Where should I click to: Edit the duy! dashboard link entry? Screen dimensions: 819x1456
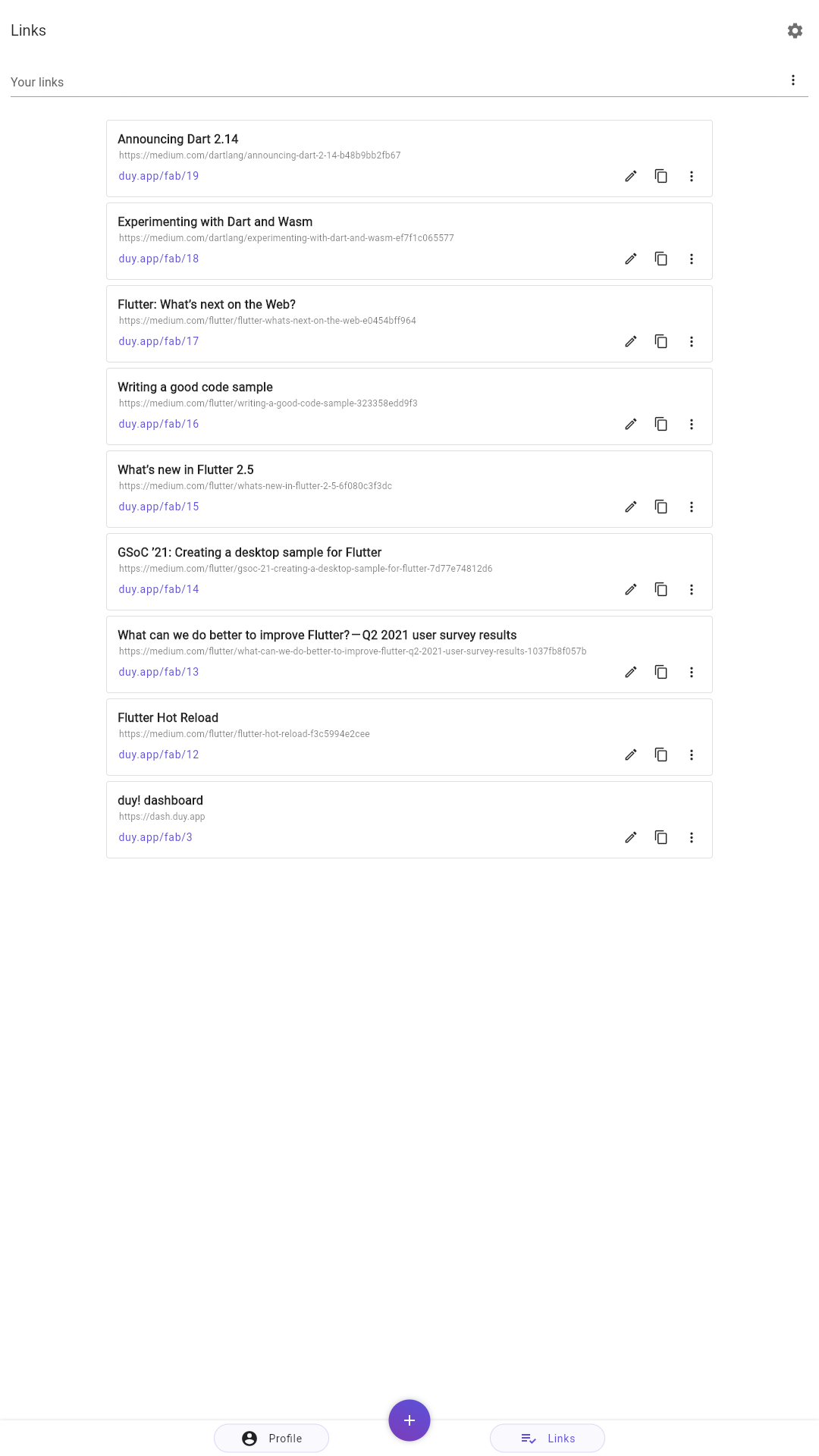(x=631, y=837)
